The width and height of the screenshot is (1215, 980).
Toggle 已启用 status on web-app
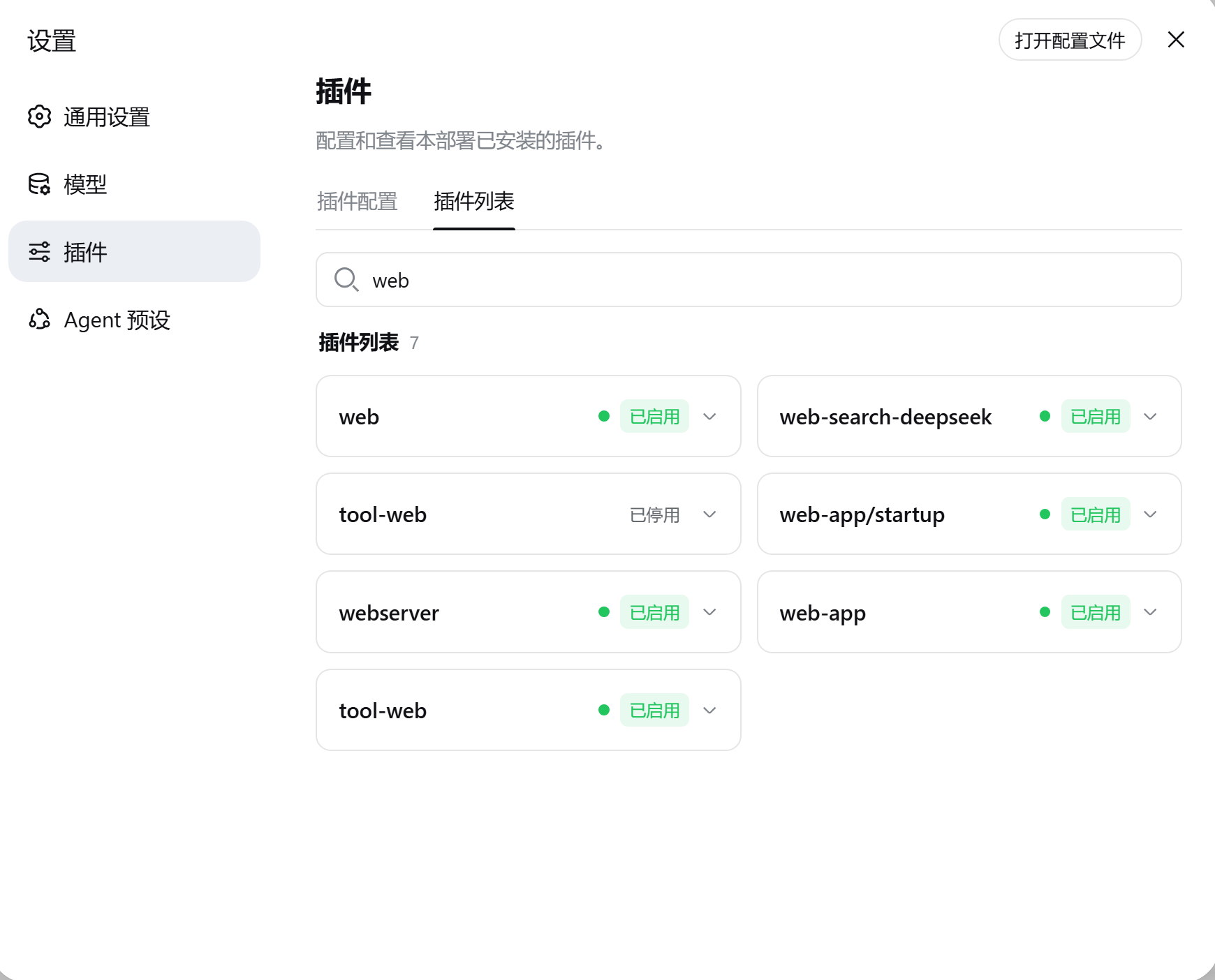click(x=1096, y=612)
